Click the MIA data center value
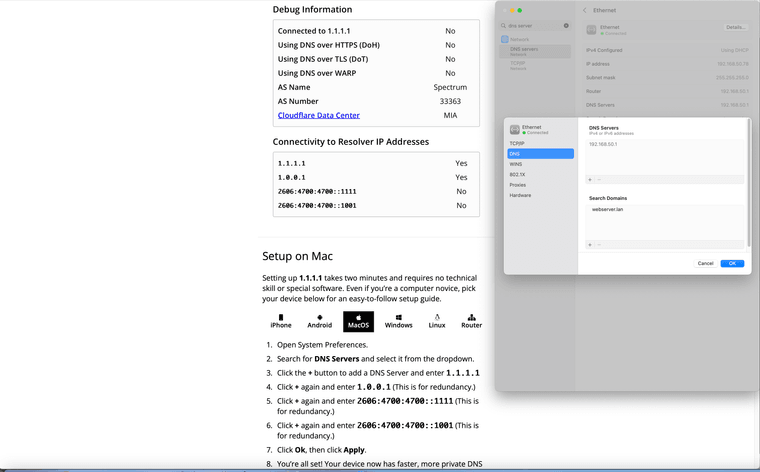This screenshot has width=760, height=472. (x=450, y=115)
